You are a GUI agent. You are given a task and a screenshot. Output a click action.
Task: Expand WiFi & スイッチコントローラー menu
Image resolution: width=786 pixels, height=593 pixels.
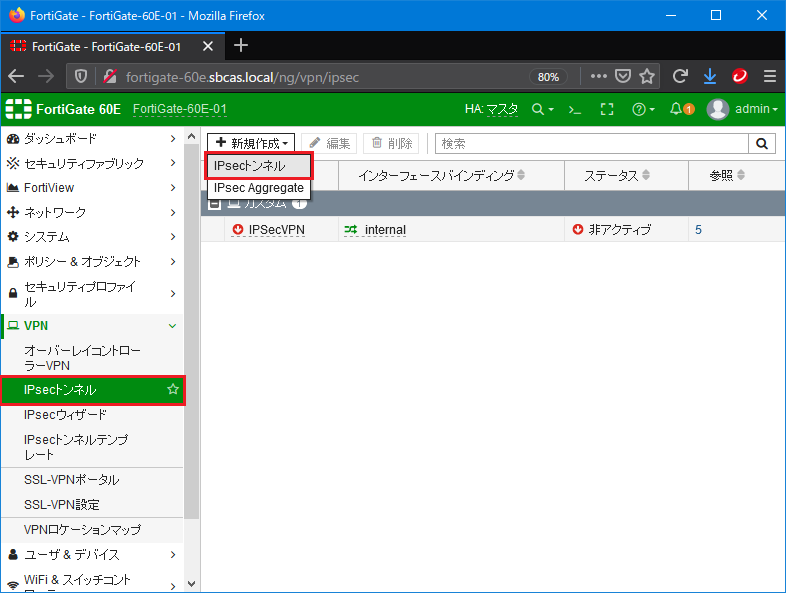(x=92, y=580)
